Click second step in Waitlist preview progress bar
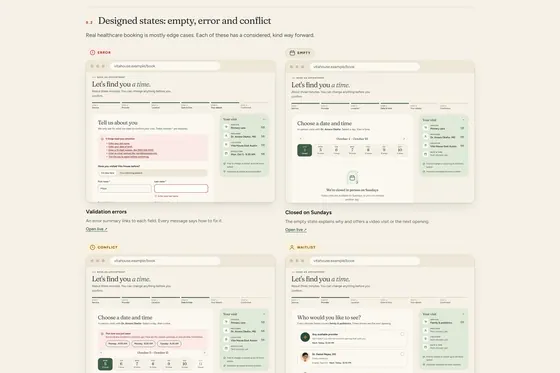The height and width of the screenshot is (373, 560). [x=335, y=300]
